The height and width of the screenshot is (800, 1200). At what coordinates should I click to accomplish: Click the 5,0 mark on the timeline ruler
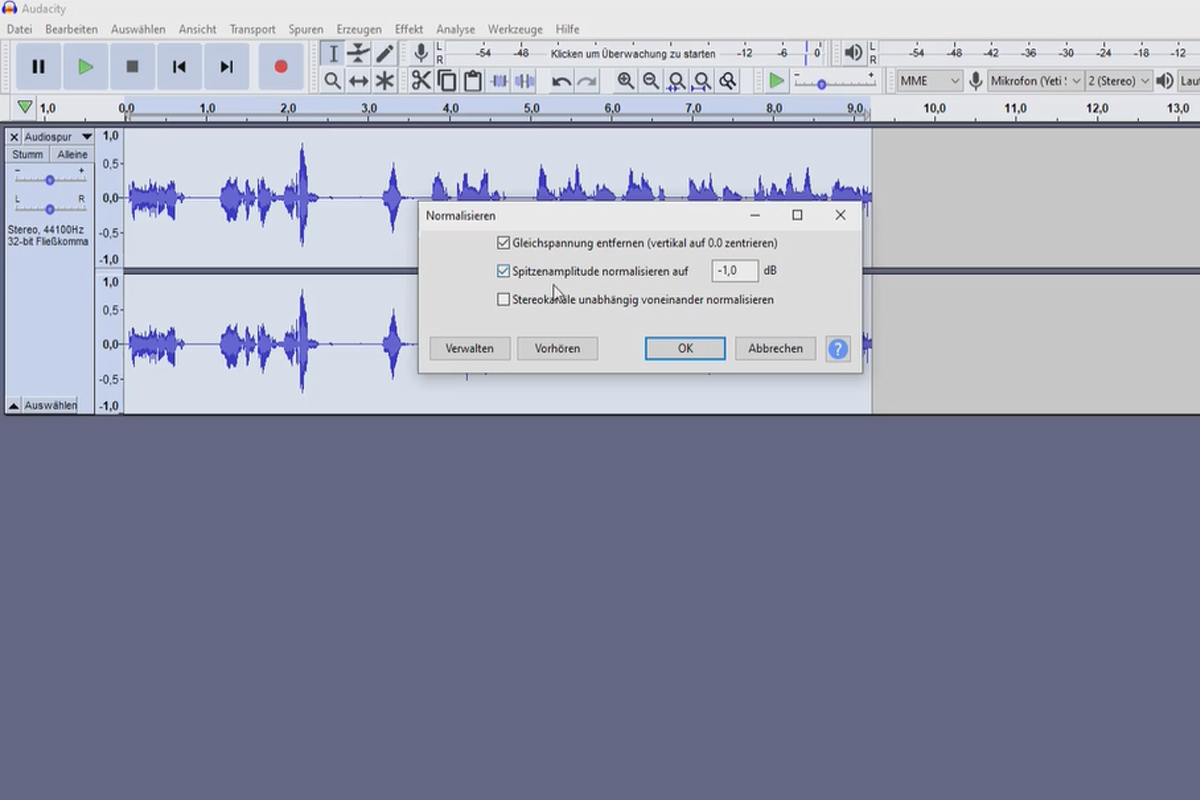(531, 108)
